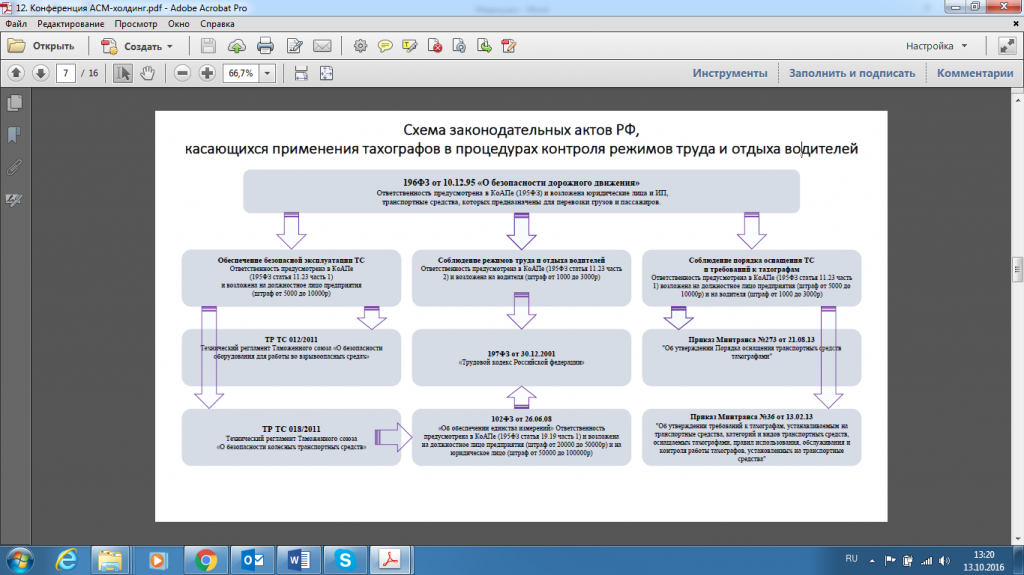Click the edit text page icon
This screenshot has height=575, width=1024.
click(295, 46)
